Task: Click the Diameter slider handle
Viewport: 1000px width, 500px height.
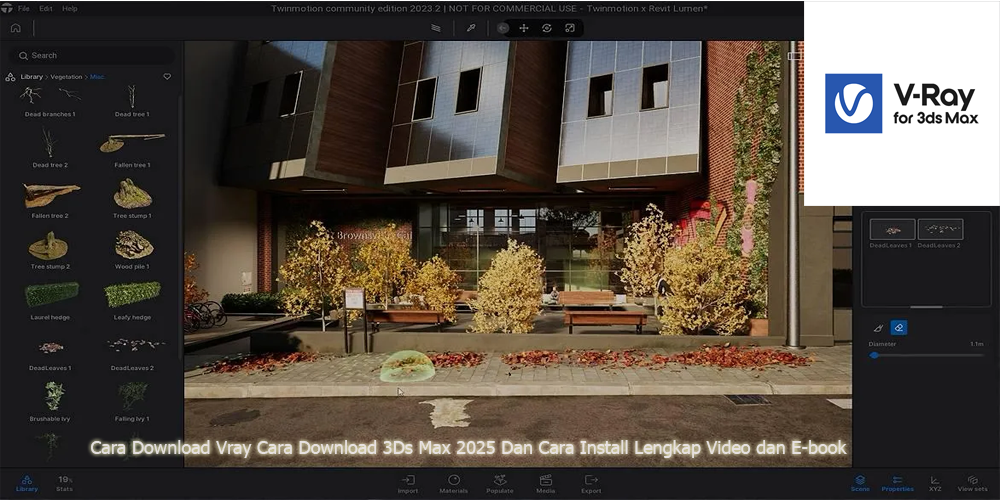Action: [x=874, y=355]
